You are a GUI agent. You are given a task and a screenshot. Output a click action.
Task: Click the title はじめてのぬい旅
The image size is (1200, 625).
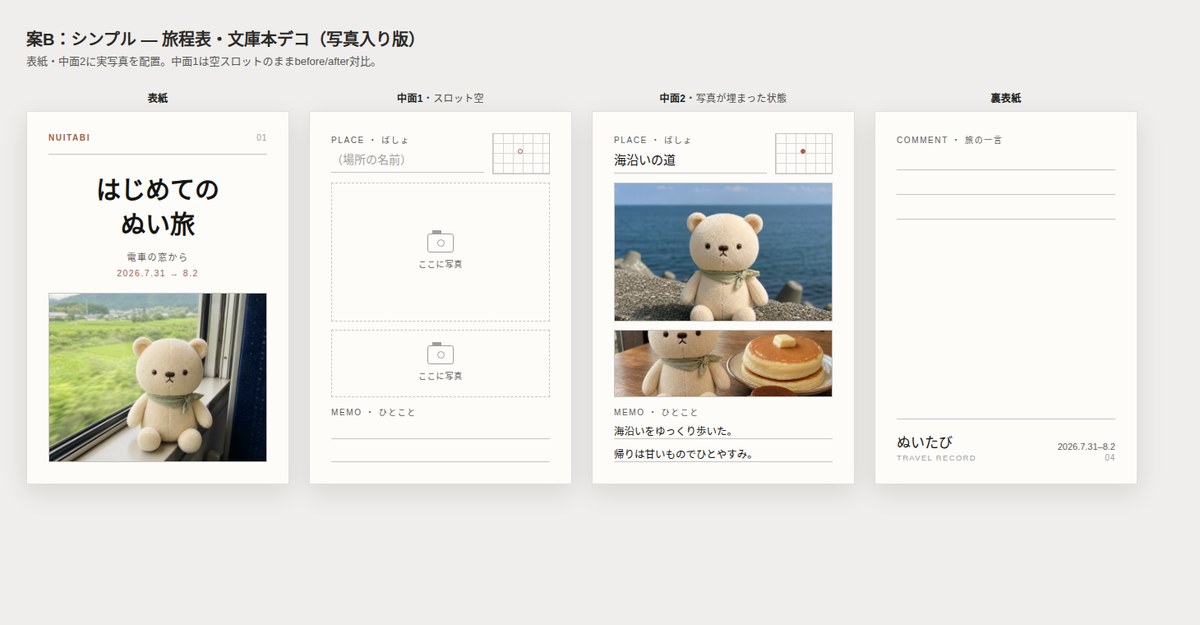tap(158, 206)
